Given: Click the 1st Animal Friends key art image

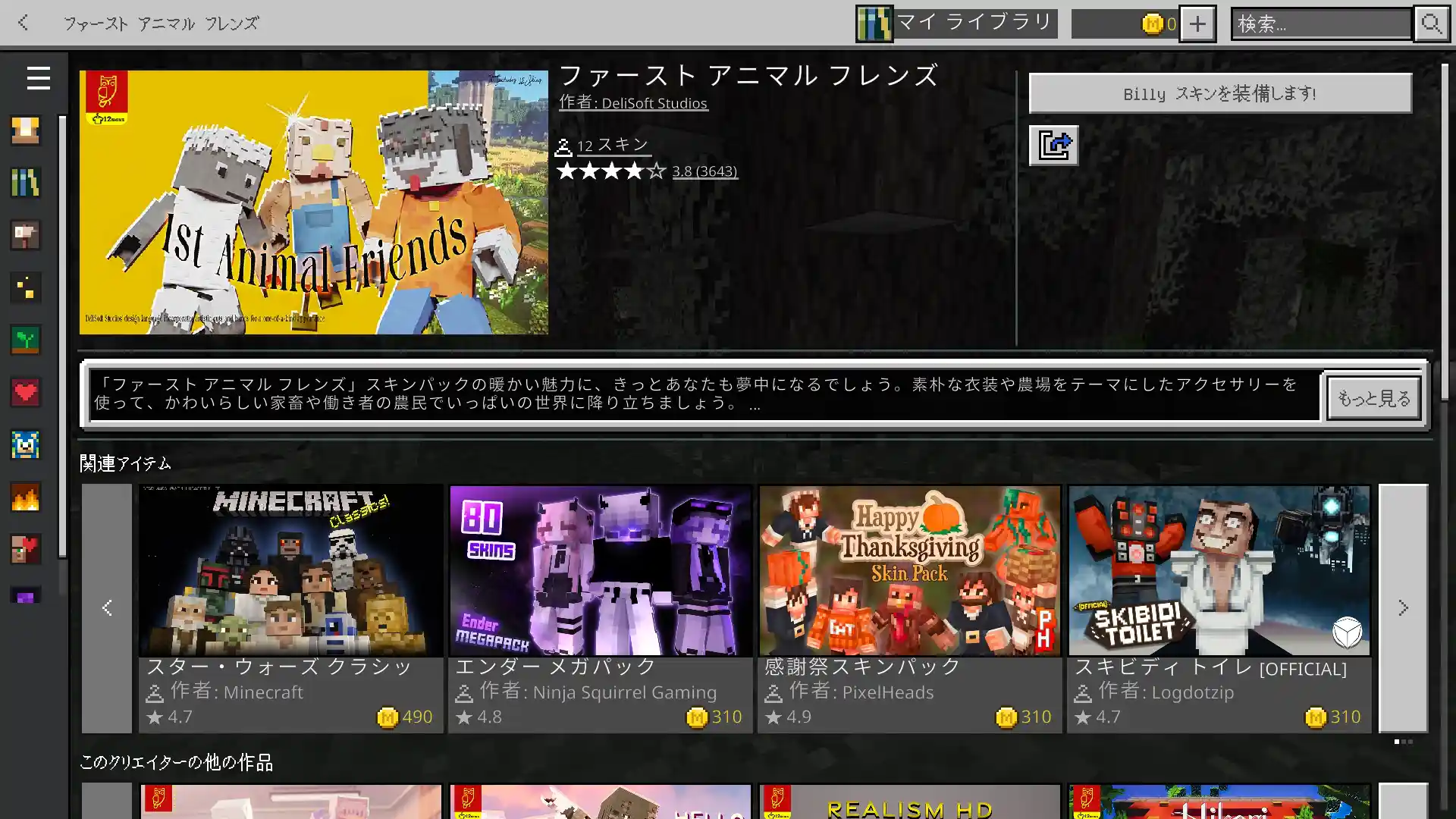Looking at the screenshot, I should pos(313,202).
